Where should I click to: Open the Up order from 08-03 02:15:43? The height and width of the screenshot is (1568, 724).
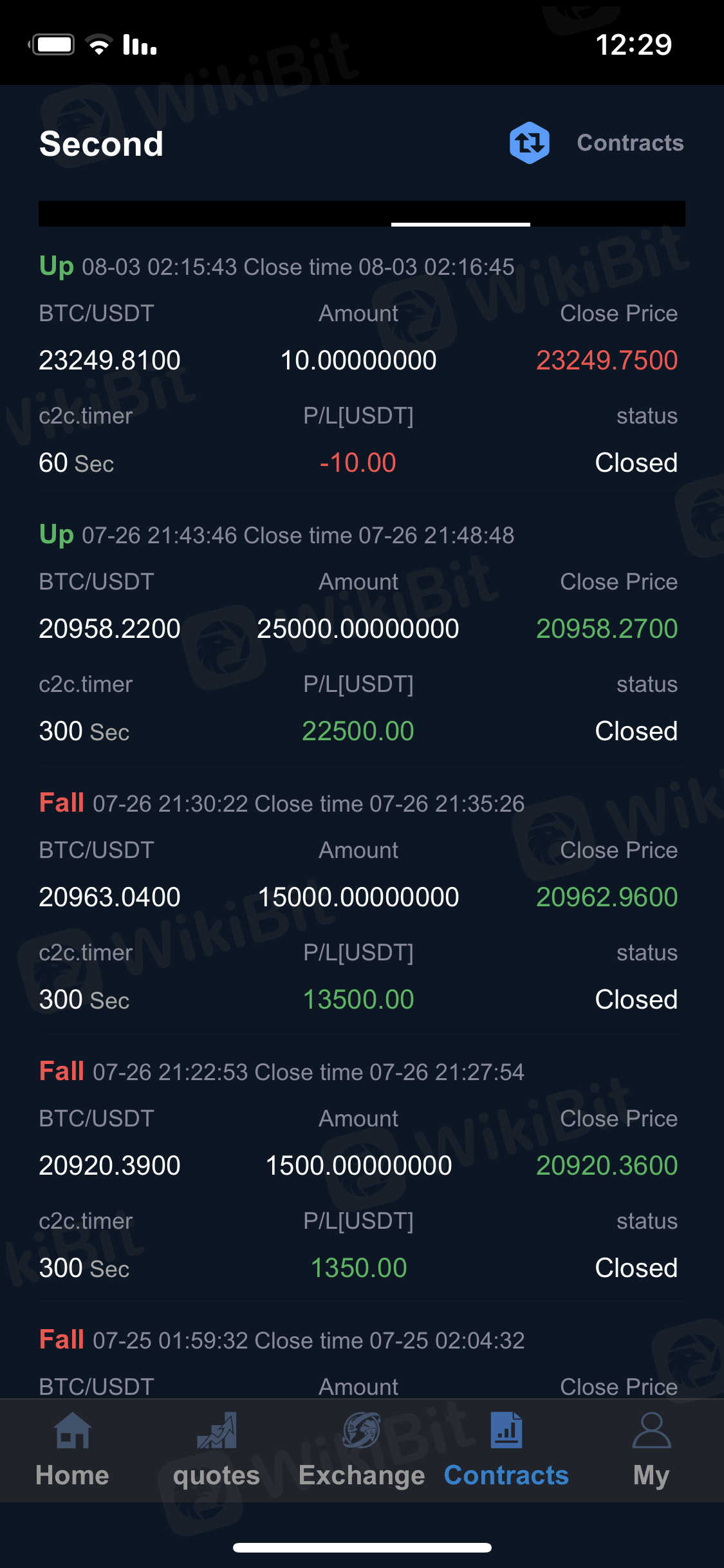point(277,266)
